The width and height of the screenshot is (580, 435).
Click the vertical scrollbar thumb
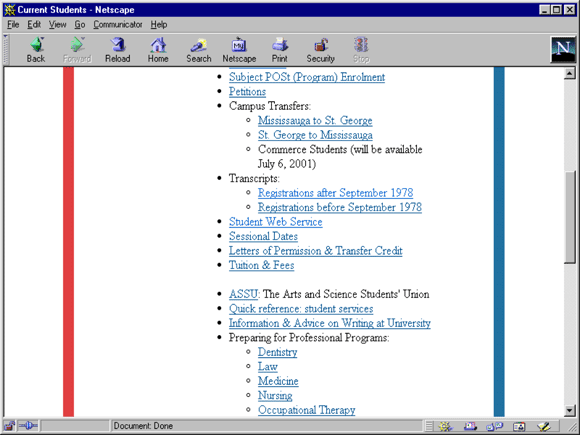(x=570, y=217)
